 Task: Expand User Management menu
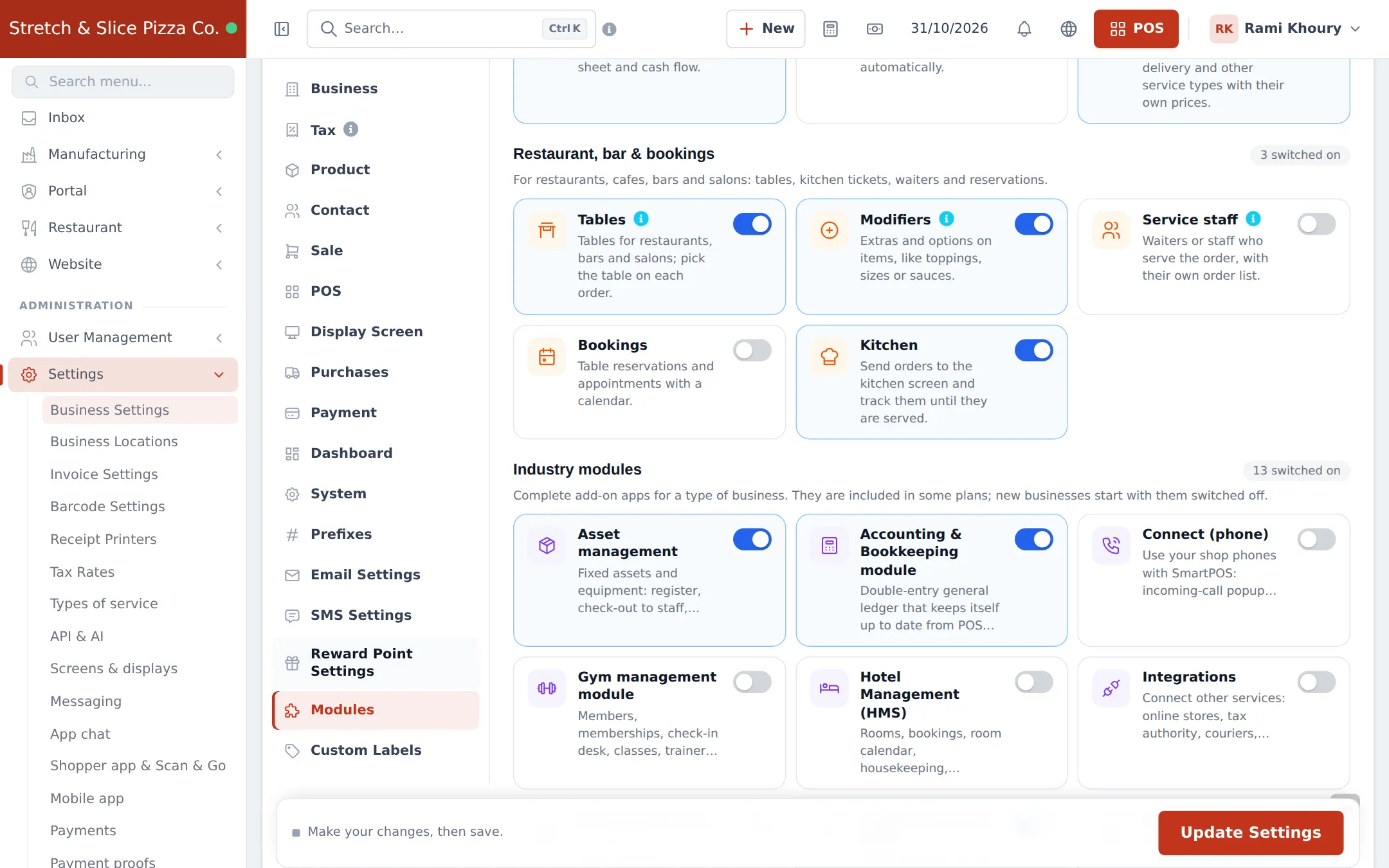click(122, 338)
